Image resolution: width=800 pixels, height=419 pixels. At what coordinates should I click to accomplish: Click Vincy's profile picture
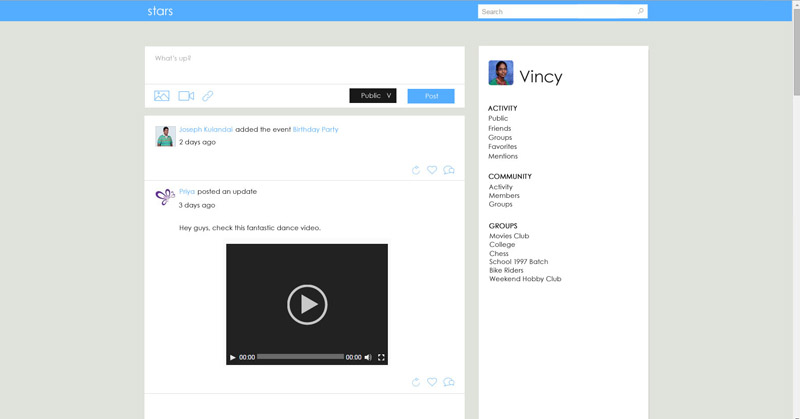(x=501, y=72)
